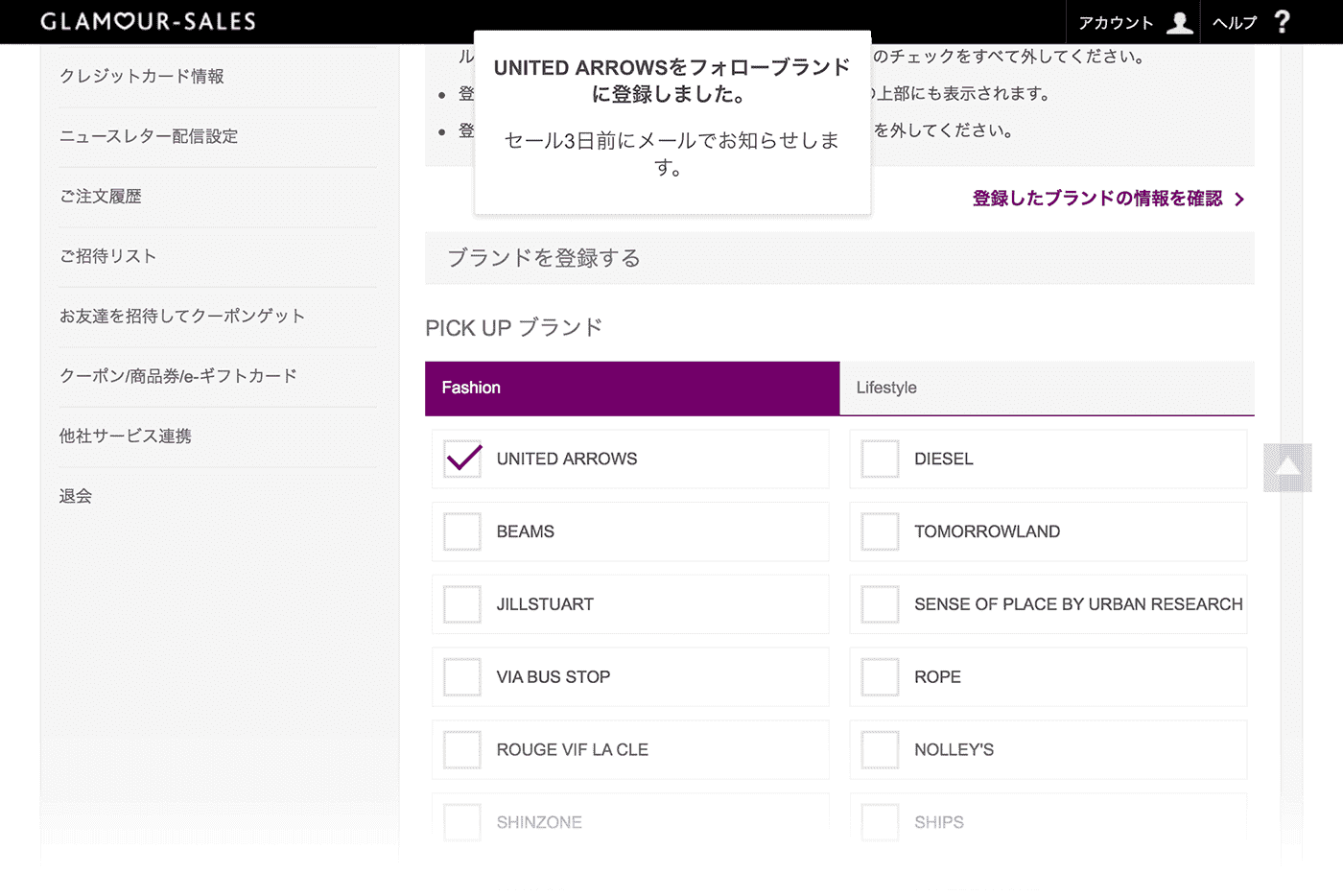Uncheck the UNITED ARROWS checkbox
Viewport: 1343px width, 896px height.
[462, 460]
